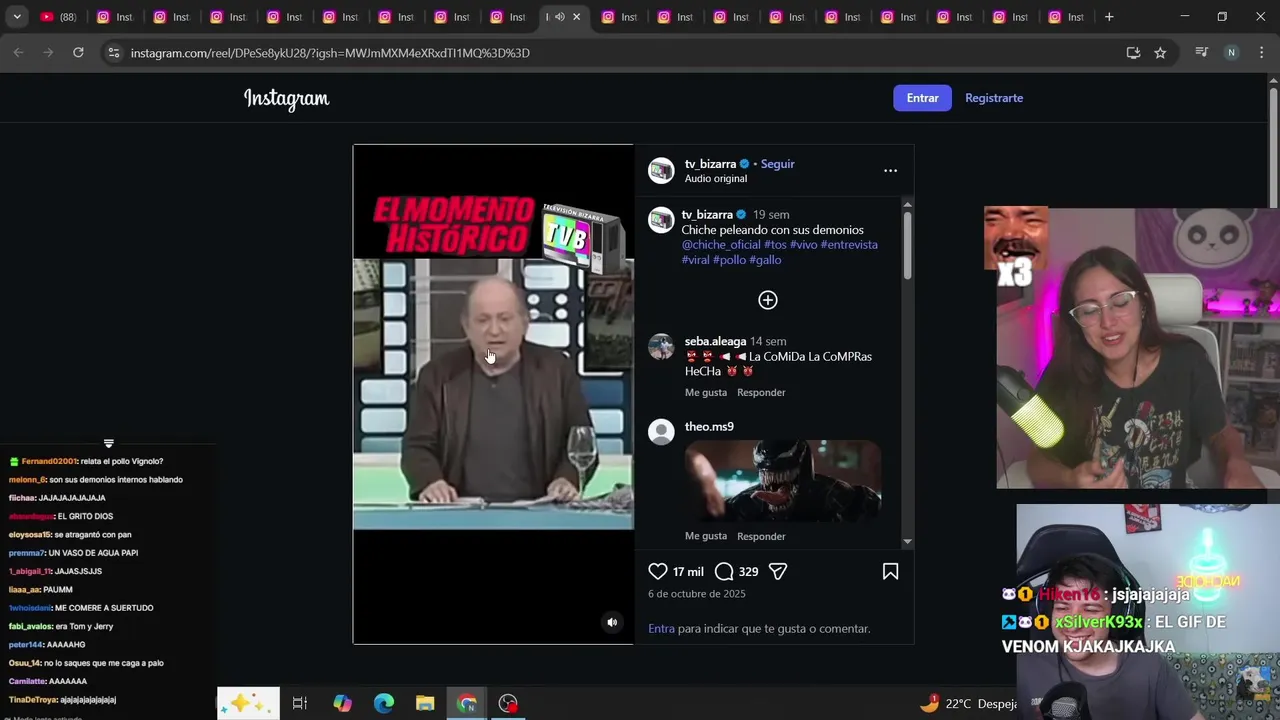Open the tv_bizarra header profile picture
This screenshot has height=720, width=1280.
(661, 171)
